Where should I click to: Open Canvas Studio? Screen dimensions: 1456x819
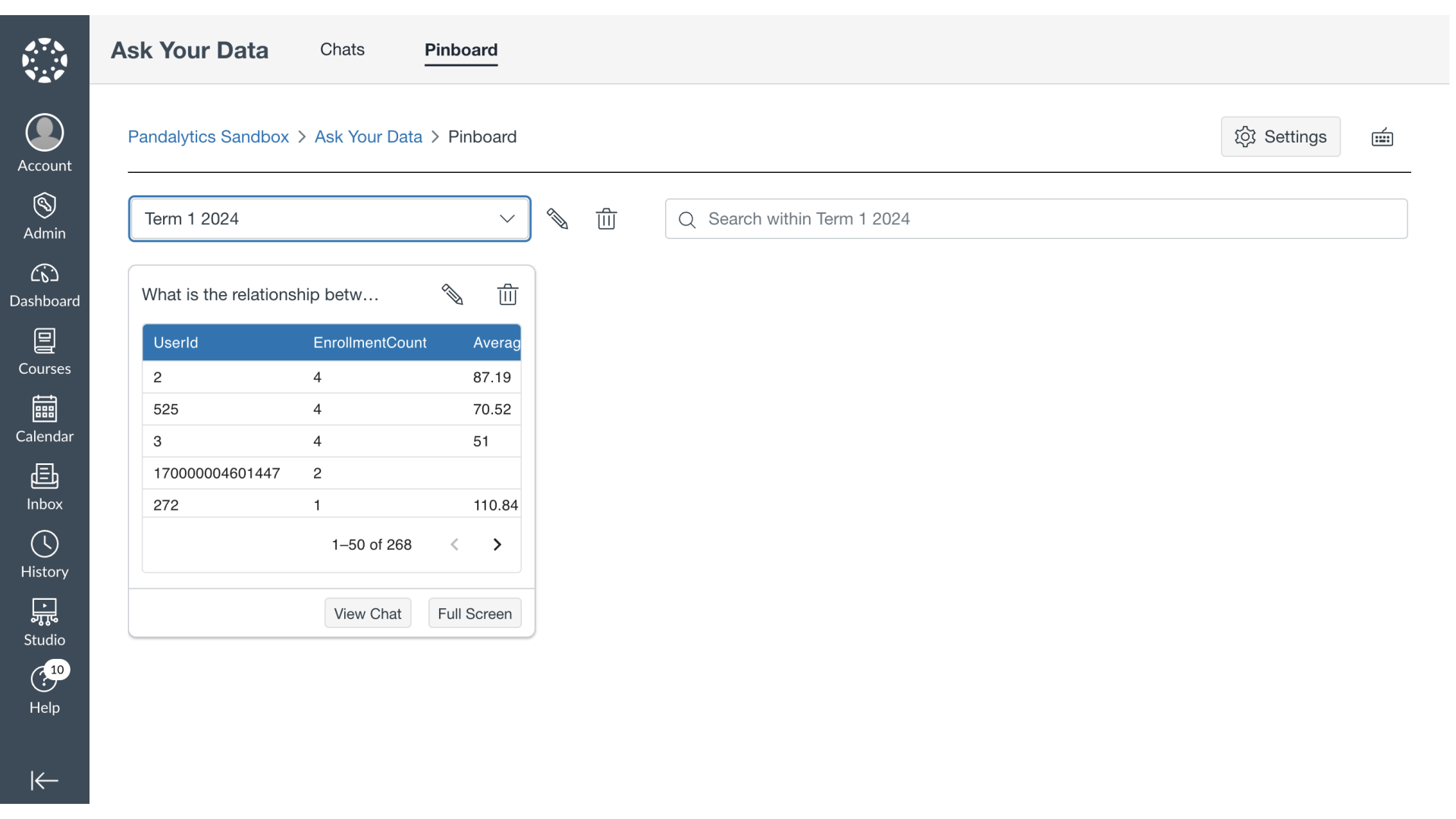[43, 621]
